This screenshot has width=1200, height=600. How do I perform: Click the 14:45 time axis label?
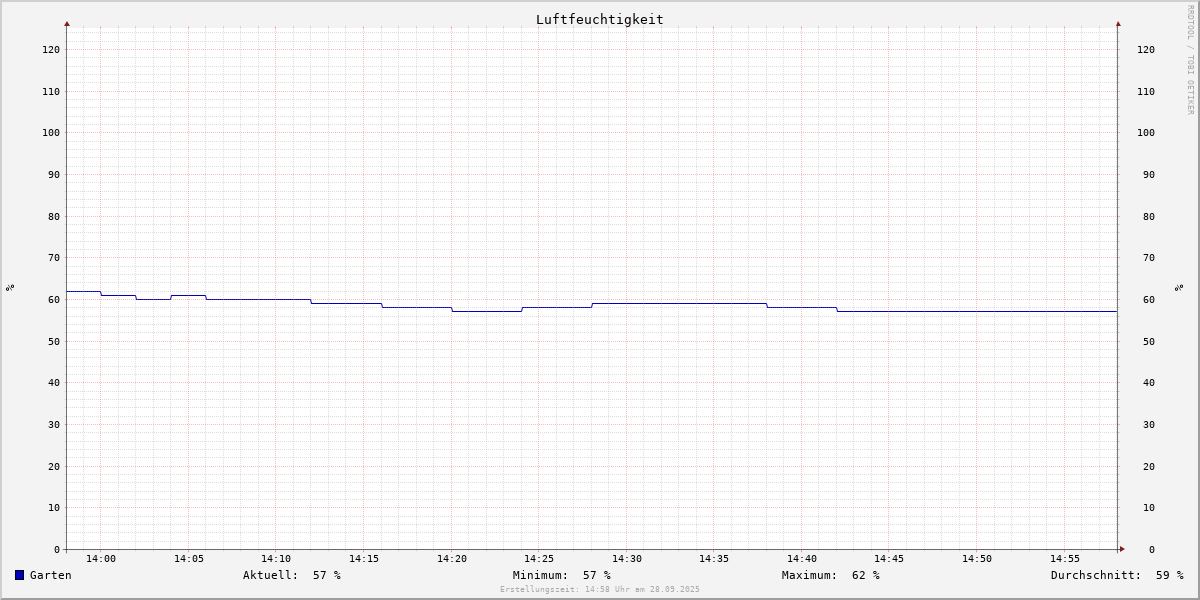[889, 559]
